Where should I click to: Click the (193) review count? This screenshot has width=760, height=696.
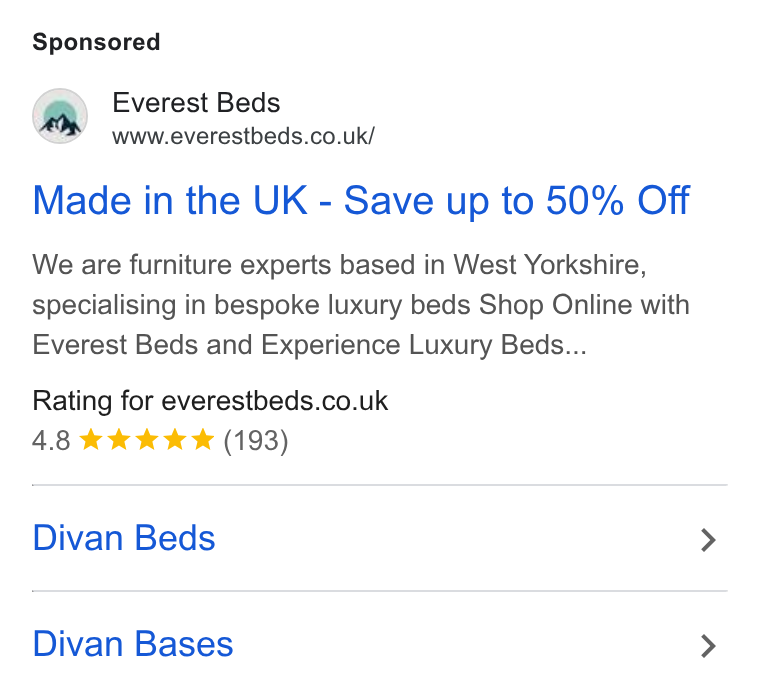[255, 441]
